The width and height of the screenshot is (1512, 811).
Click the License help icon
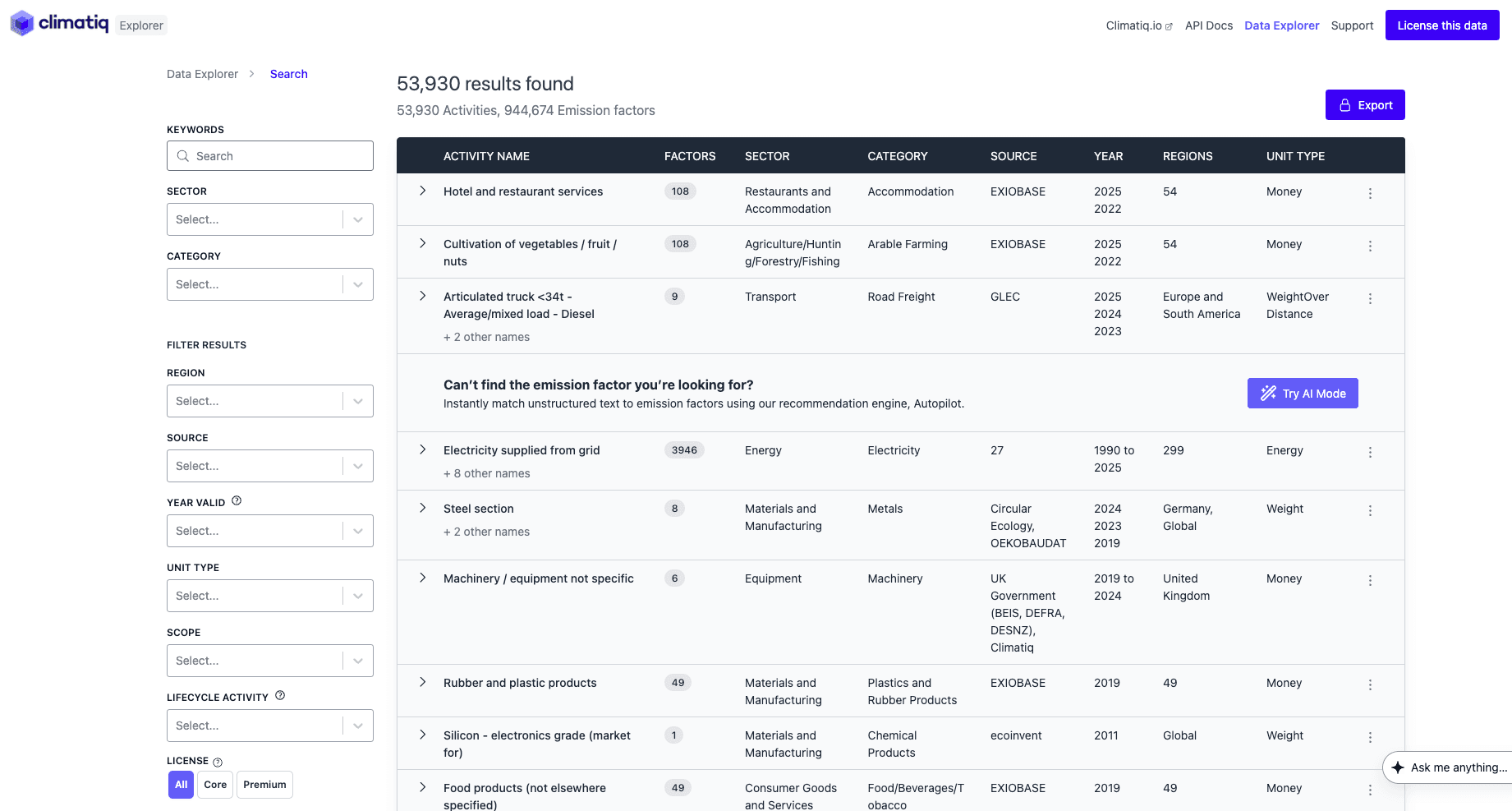[218, 762]
